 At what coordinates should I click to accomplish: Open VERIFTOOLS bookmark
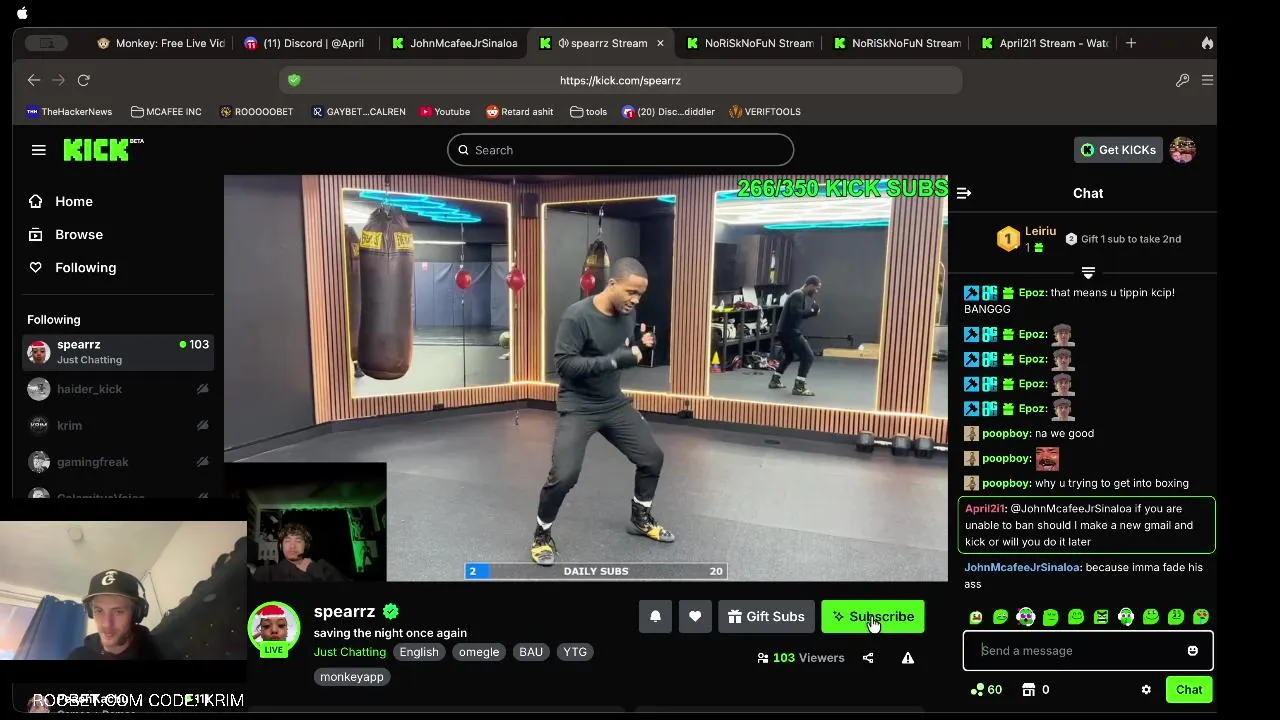[765, 112]
